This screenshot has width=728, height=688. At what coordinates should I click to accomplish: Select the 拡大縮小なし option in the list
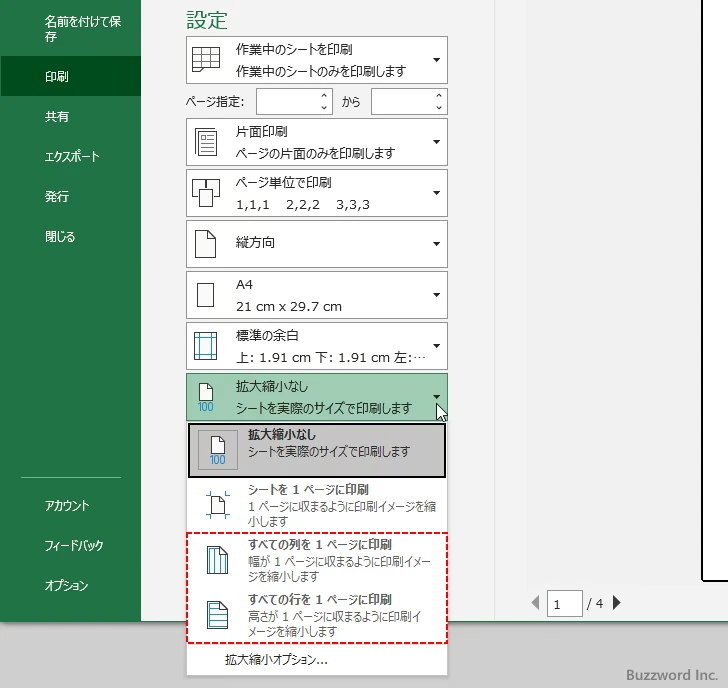pos(317,450)
